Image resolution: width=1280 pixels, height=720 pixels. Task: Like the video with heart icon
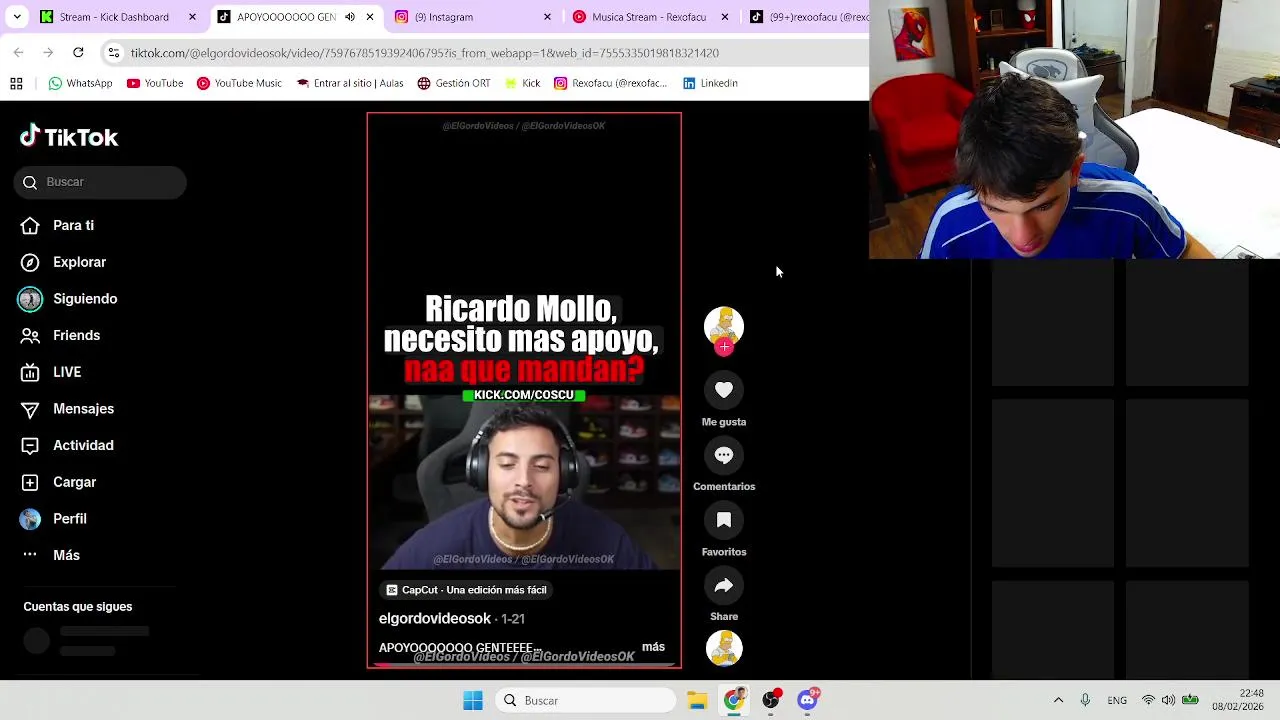point(724,390)
